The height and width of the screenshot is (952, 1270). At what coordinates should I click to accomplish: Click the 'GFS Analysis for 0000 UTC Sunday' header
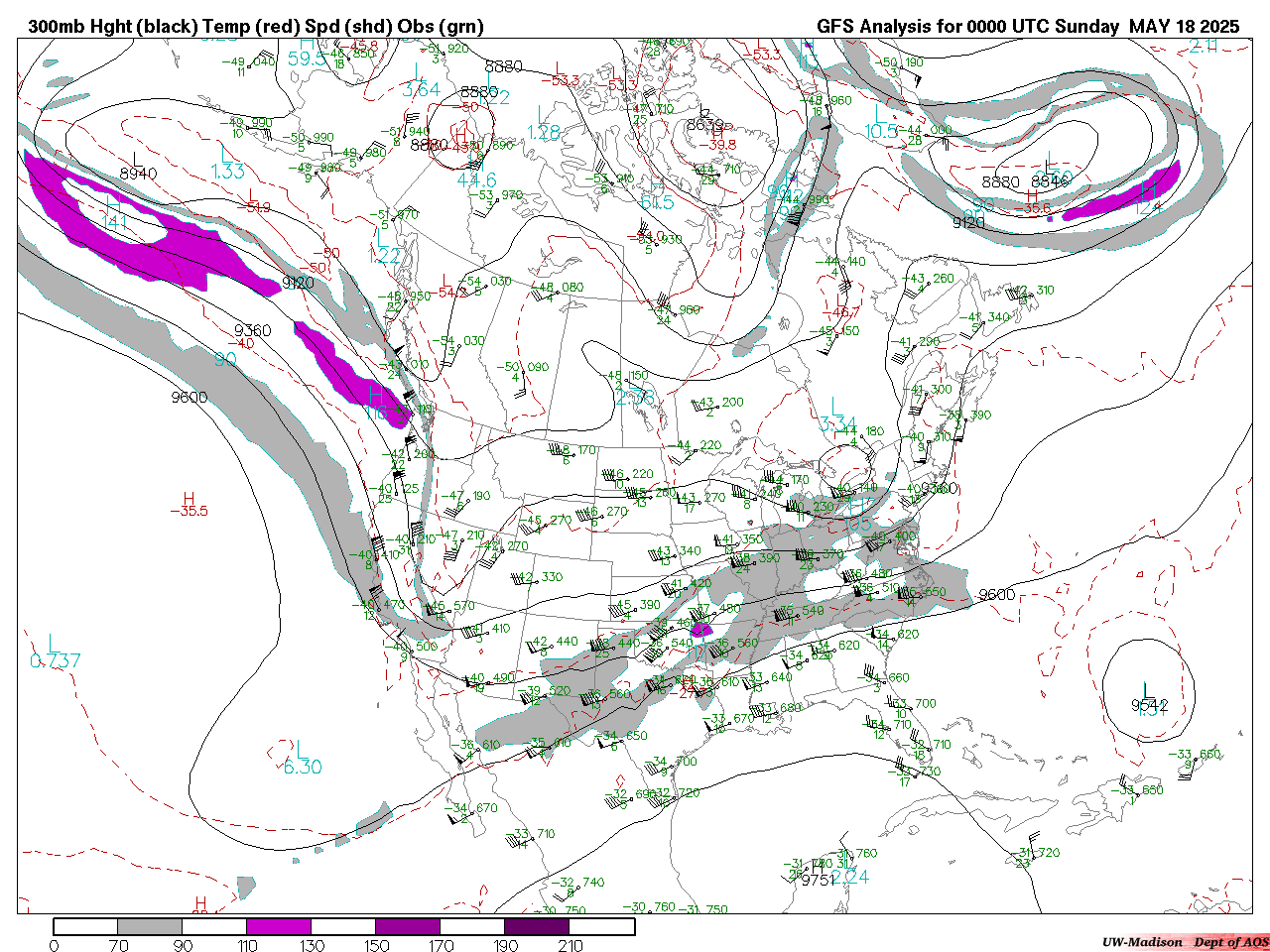pyautogui.click(x=968, y=27)
